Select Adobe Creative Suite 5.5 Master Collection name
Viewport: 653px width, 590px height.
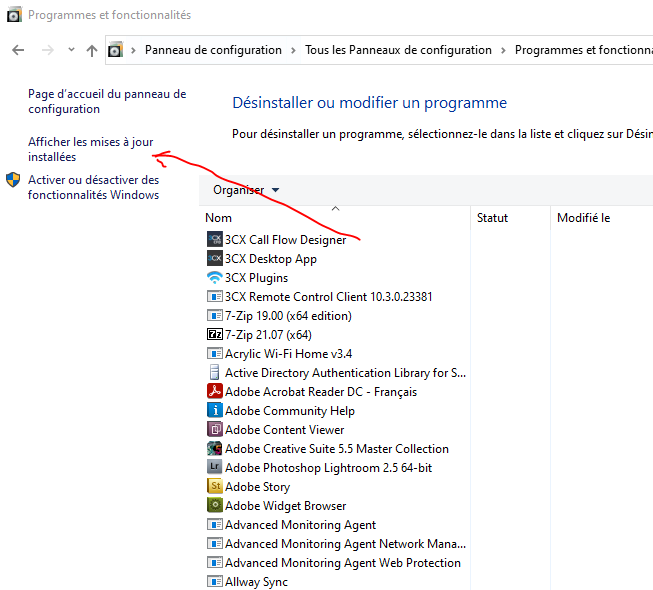336,449
